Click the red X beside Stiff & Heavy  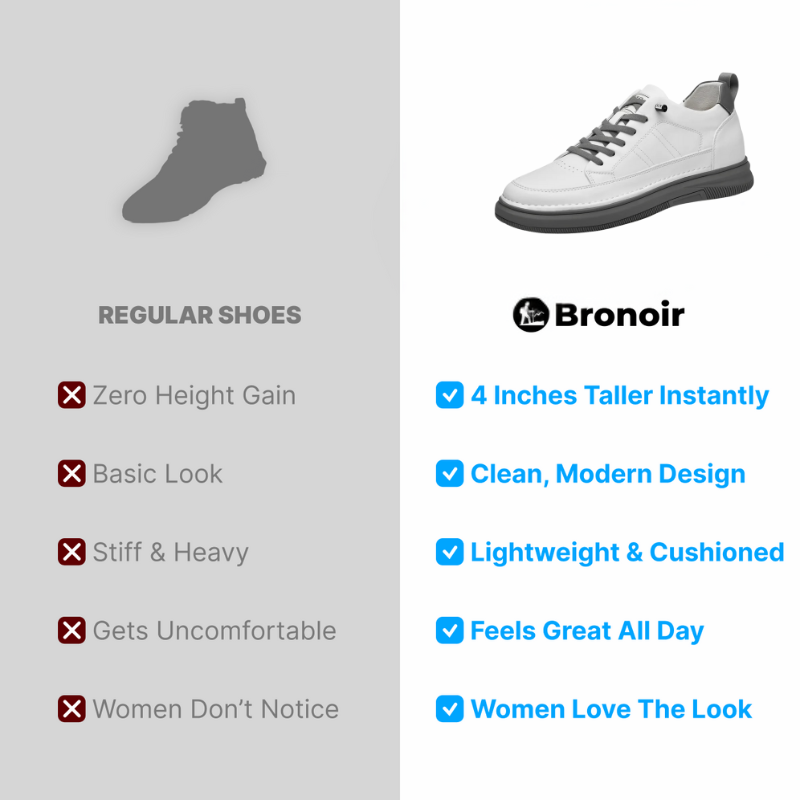(x=71, y=552)
